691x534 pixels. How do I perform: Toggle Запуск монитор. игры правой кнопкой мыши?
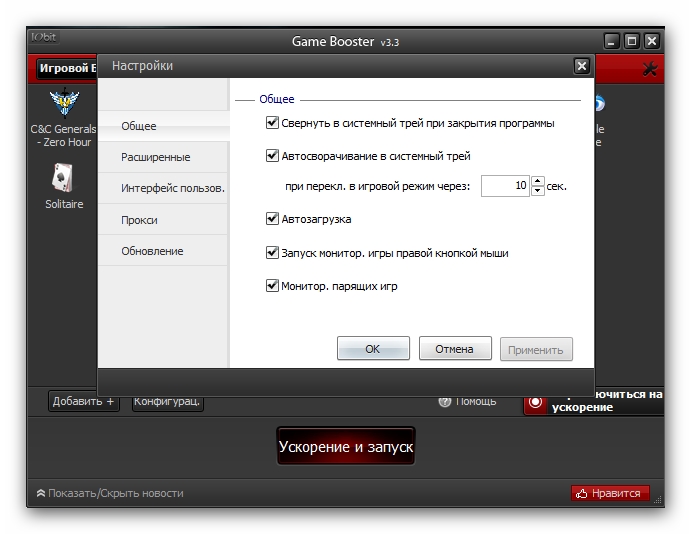(272, 252)
